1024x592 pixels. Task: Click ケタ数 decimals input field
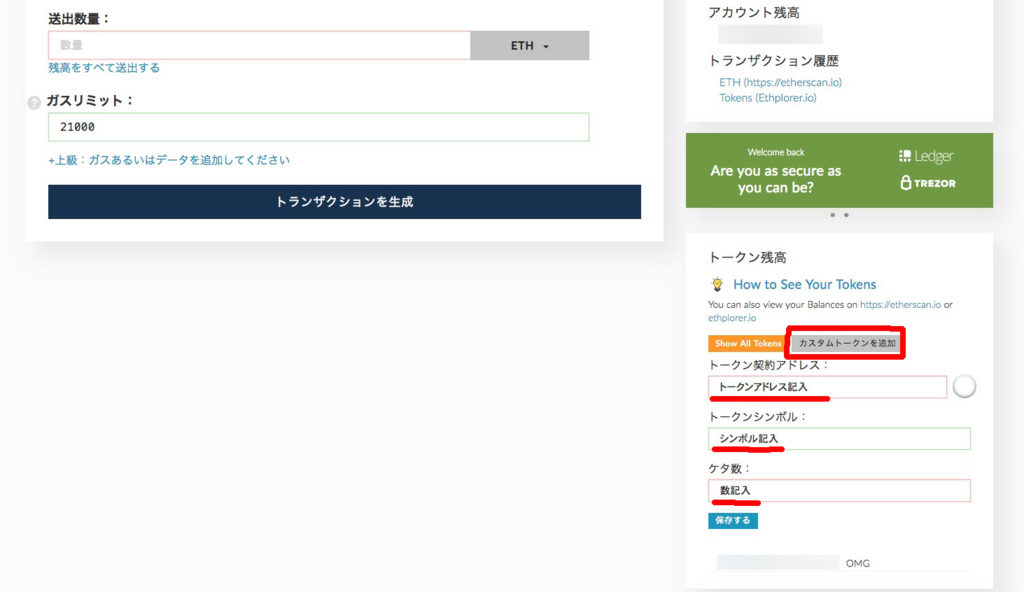(x=839, y=491)
